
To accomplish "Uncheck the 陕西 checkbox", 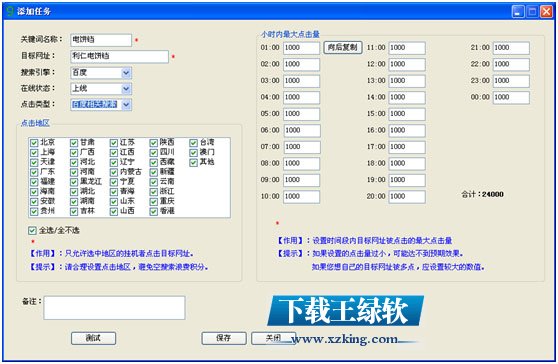I will [x=154, y=143].
